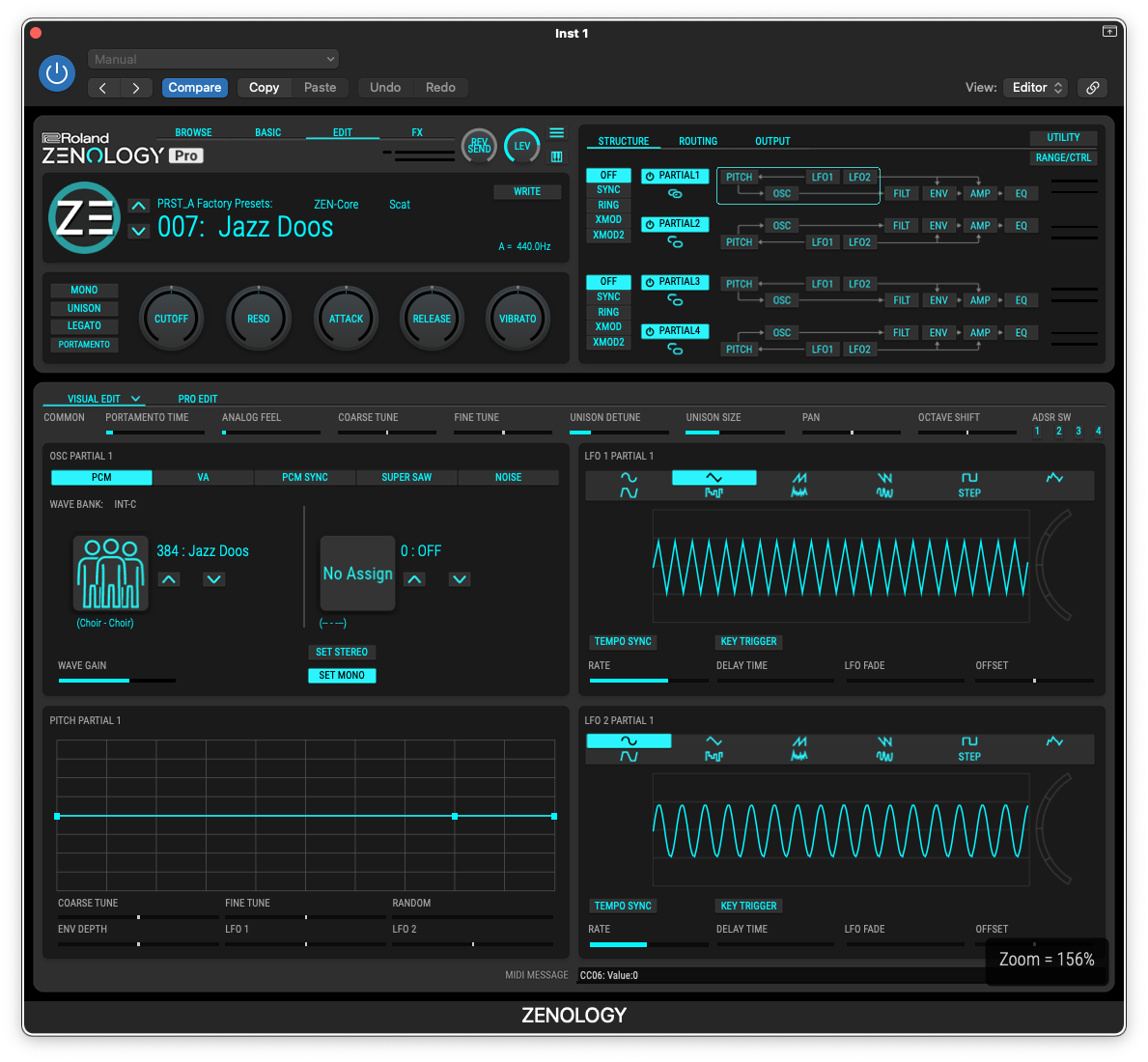The height and width of the screenshot is (1062, 1148).
Task: Open RANGE/CTRL settings
Action: click(x=1063, y=158)
